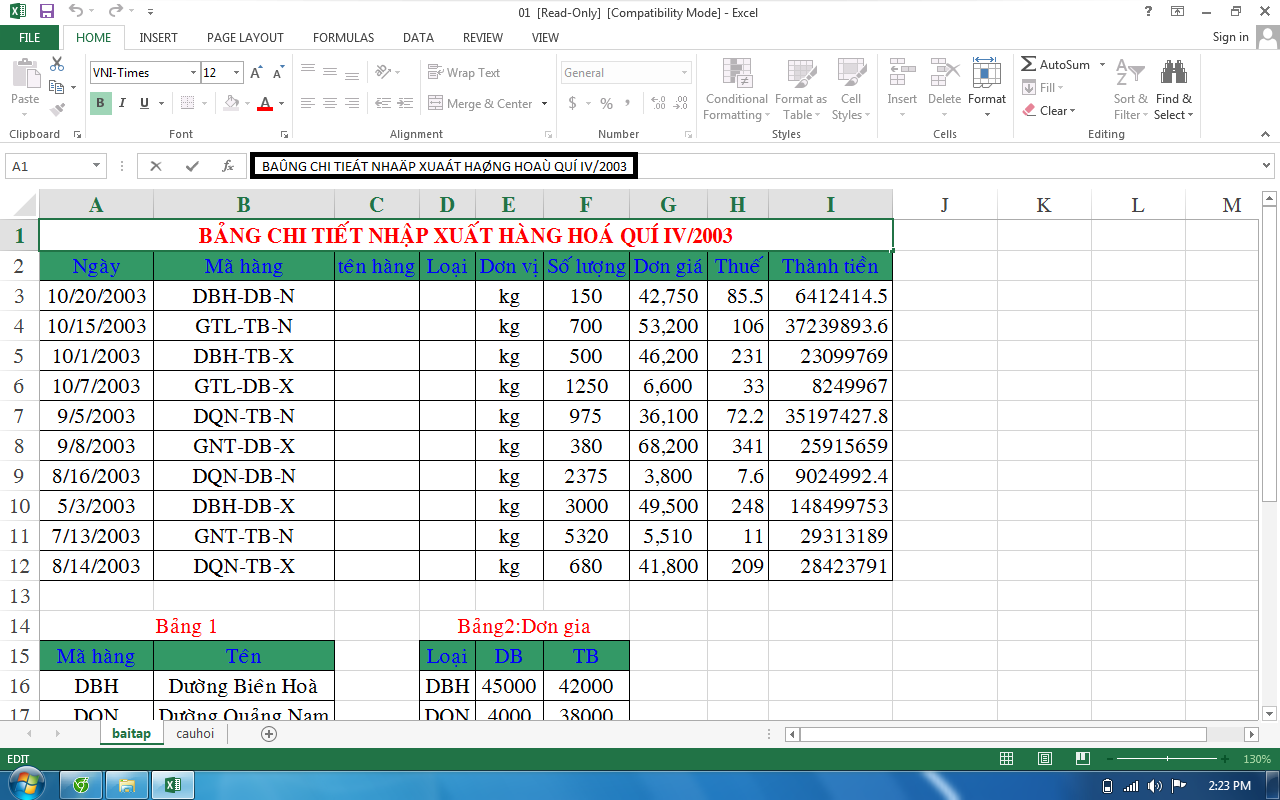This screenshot has height=800, width=1280.
Task: Open the font size dropdown
Action: coord(237,73)
